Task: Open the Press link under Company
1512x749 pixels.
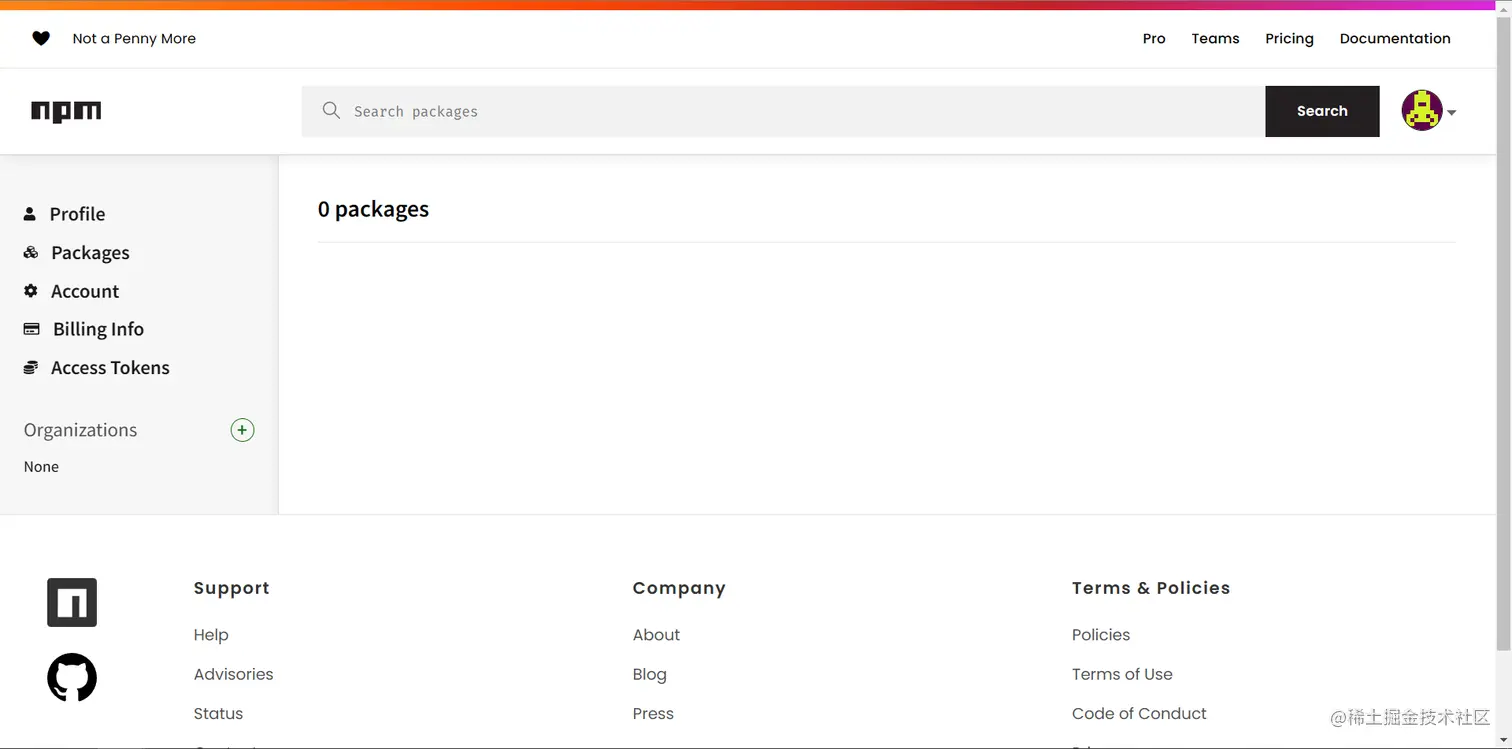Action: (x=653, y=713)
